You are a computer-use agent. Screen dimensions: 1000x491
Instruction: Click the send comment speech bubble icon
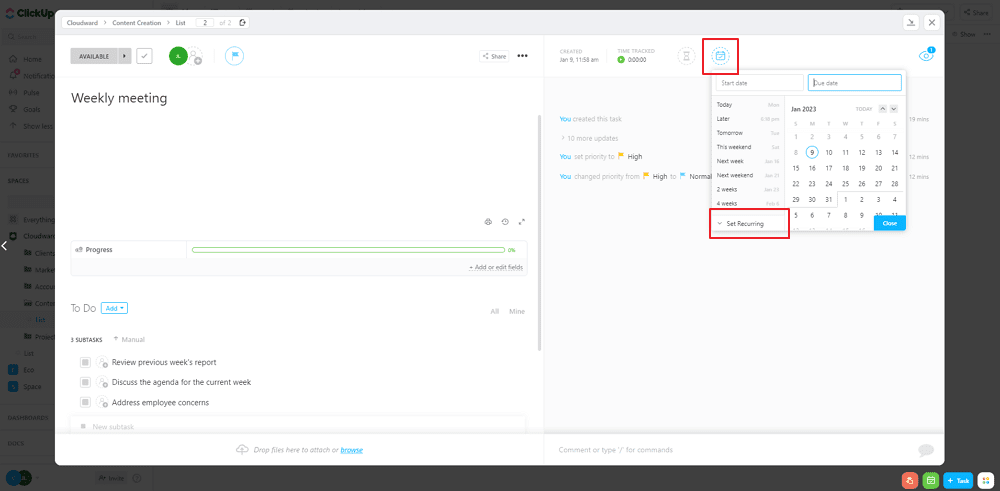coord(926,450)
